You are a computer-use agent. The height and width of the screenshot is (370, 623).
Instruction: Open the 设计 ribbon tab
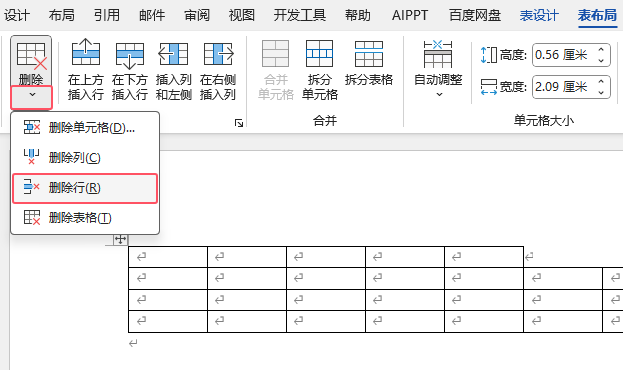tap(16, 15)
